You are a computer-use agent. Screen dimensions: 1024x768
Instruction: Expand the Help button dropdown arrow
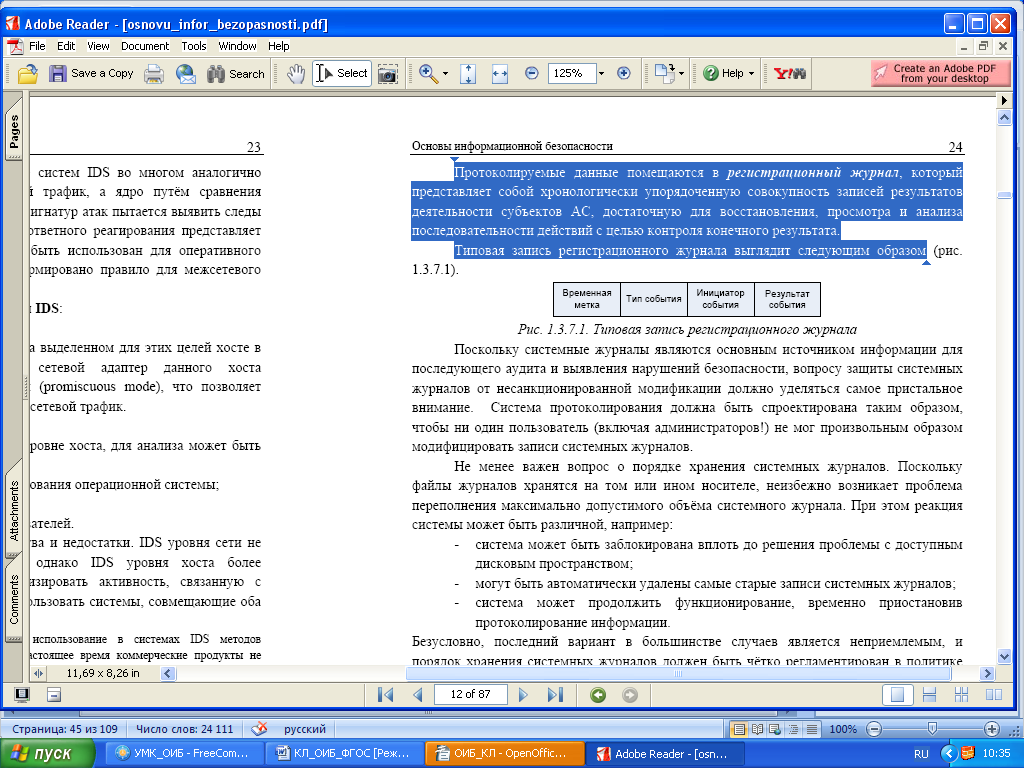750,74
